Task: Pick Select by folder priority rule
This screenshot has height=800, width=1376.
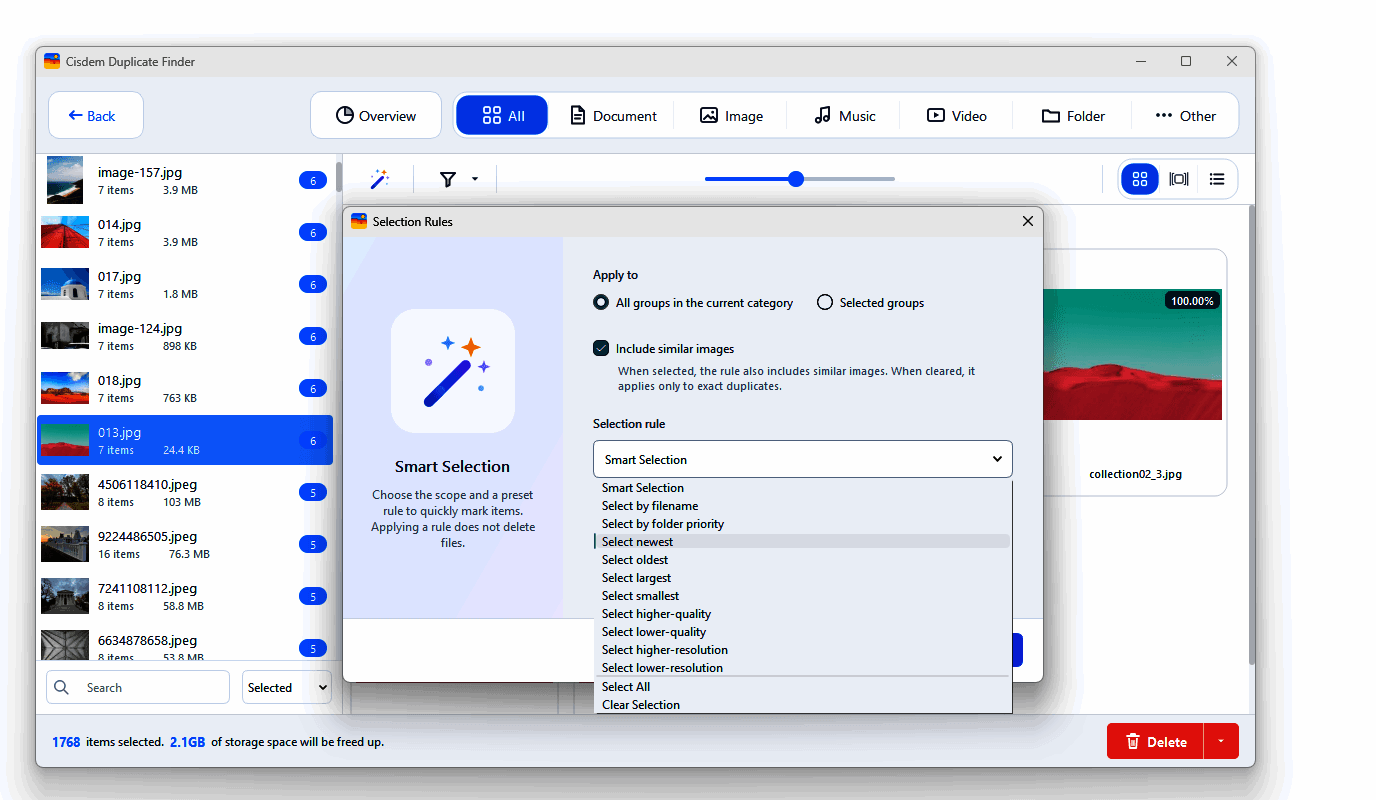Action: point(802,524)
